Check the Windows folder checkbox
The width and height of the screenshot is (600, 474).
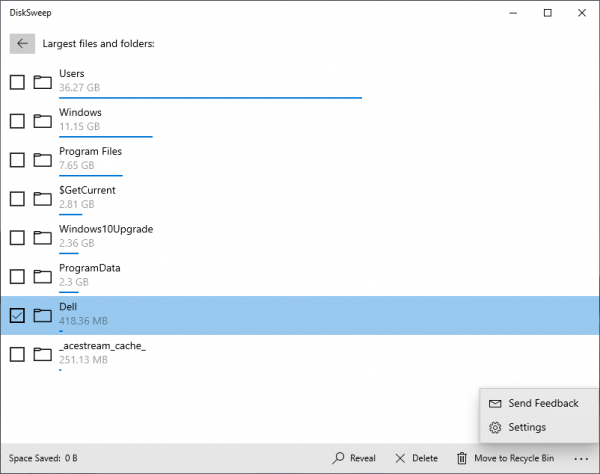coord(17,121)
